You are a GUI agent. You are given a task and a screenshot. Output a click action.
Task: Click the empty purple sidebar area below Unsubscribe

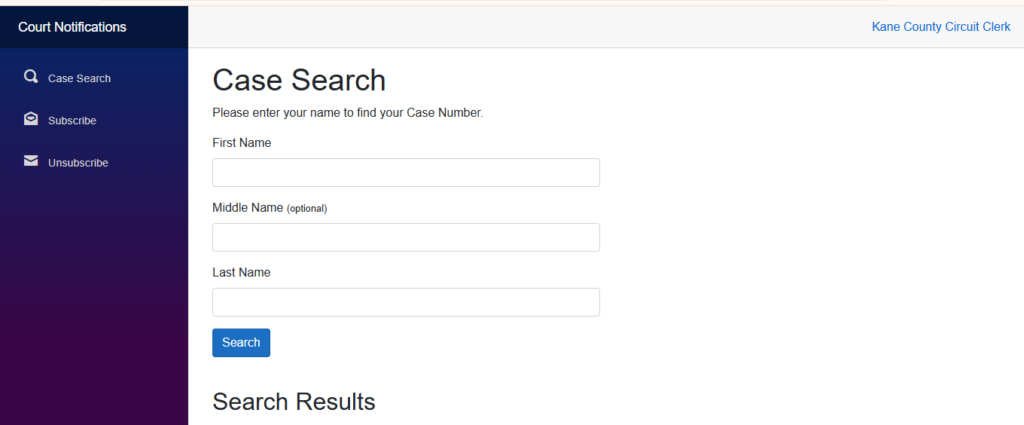coord(94,300)
